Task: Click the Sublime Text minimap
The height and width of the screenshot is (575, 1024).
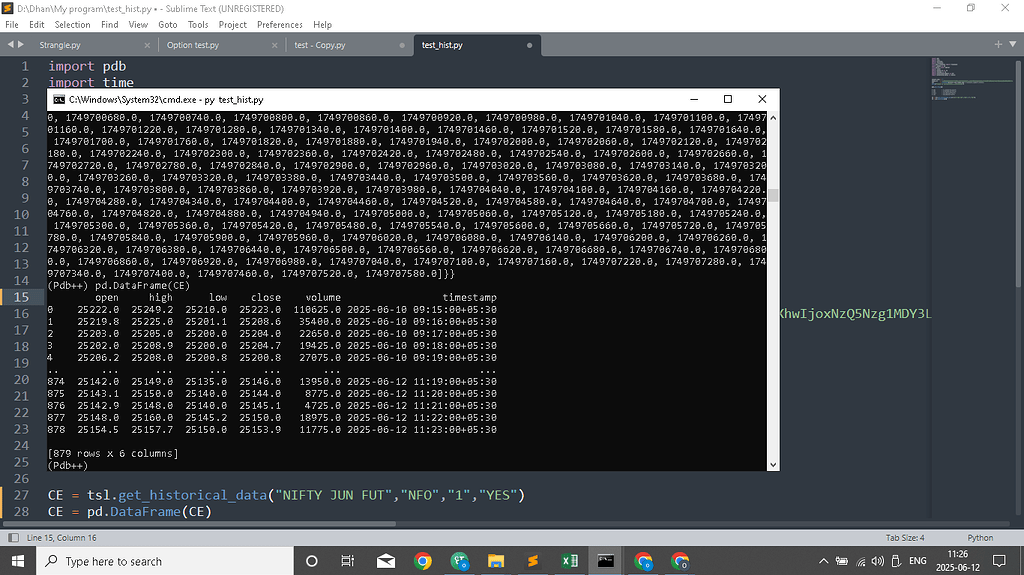Action: (972, 78)
